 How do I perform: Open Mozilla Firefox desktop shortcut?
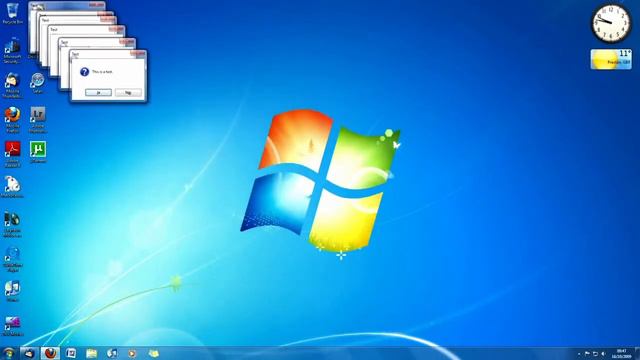[12, 120]
